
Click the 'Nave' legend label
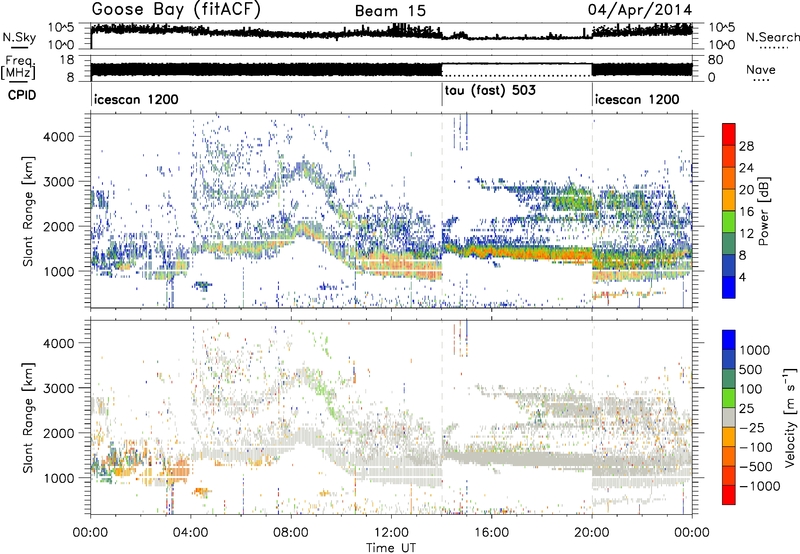[761, 69]
